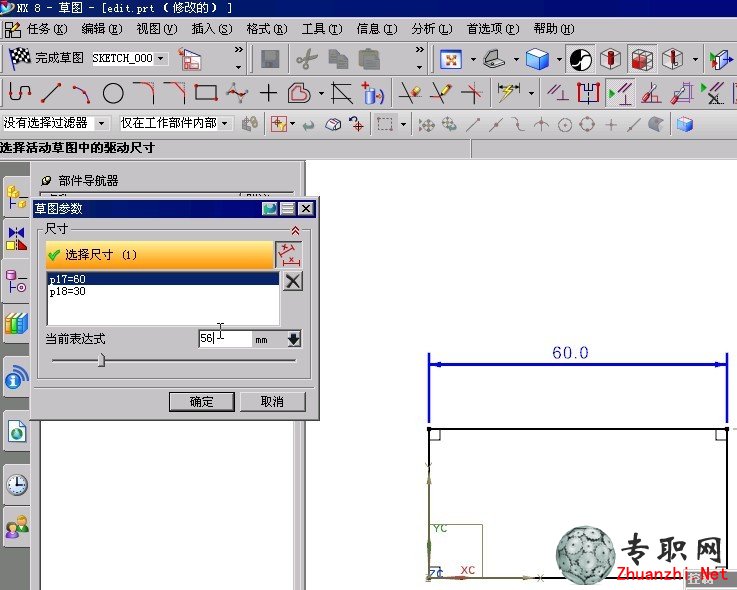Click the Inferred Dimensions tool

coord(508,93)
